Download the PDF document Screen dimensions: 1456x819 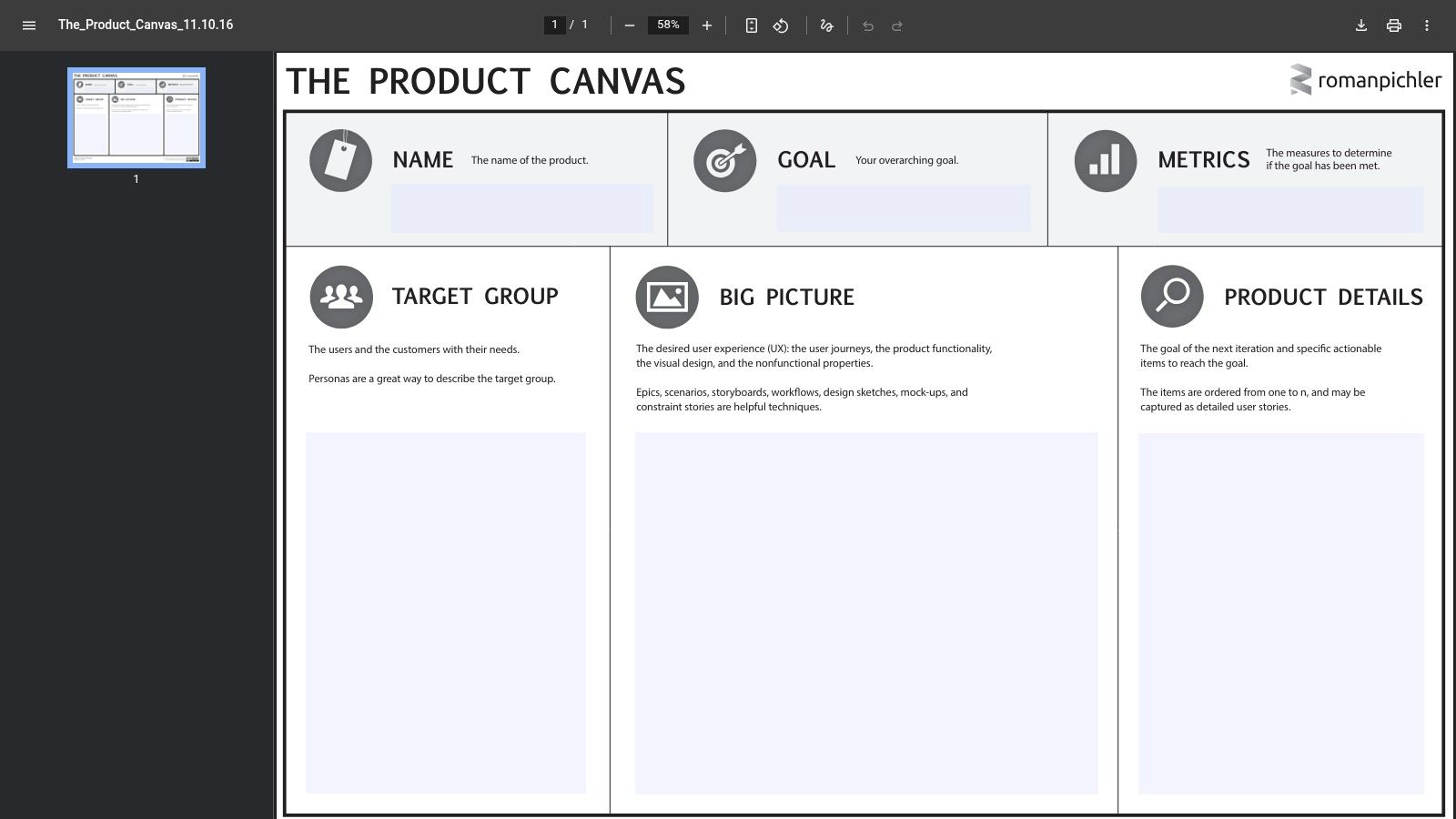pos(1360,25)
